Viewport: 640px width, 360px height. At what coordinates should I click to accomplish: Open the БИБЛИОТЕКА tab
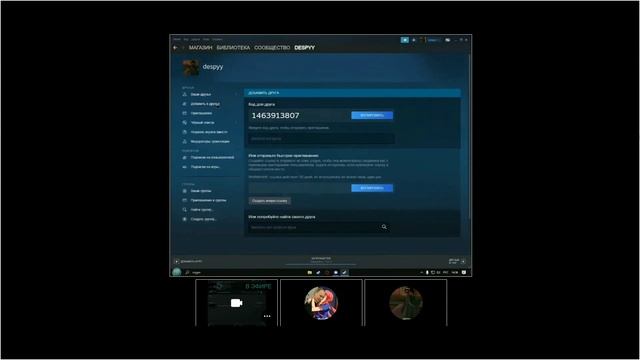(x=233, y=48)
